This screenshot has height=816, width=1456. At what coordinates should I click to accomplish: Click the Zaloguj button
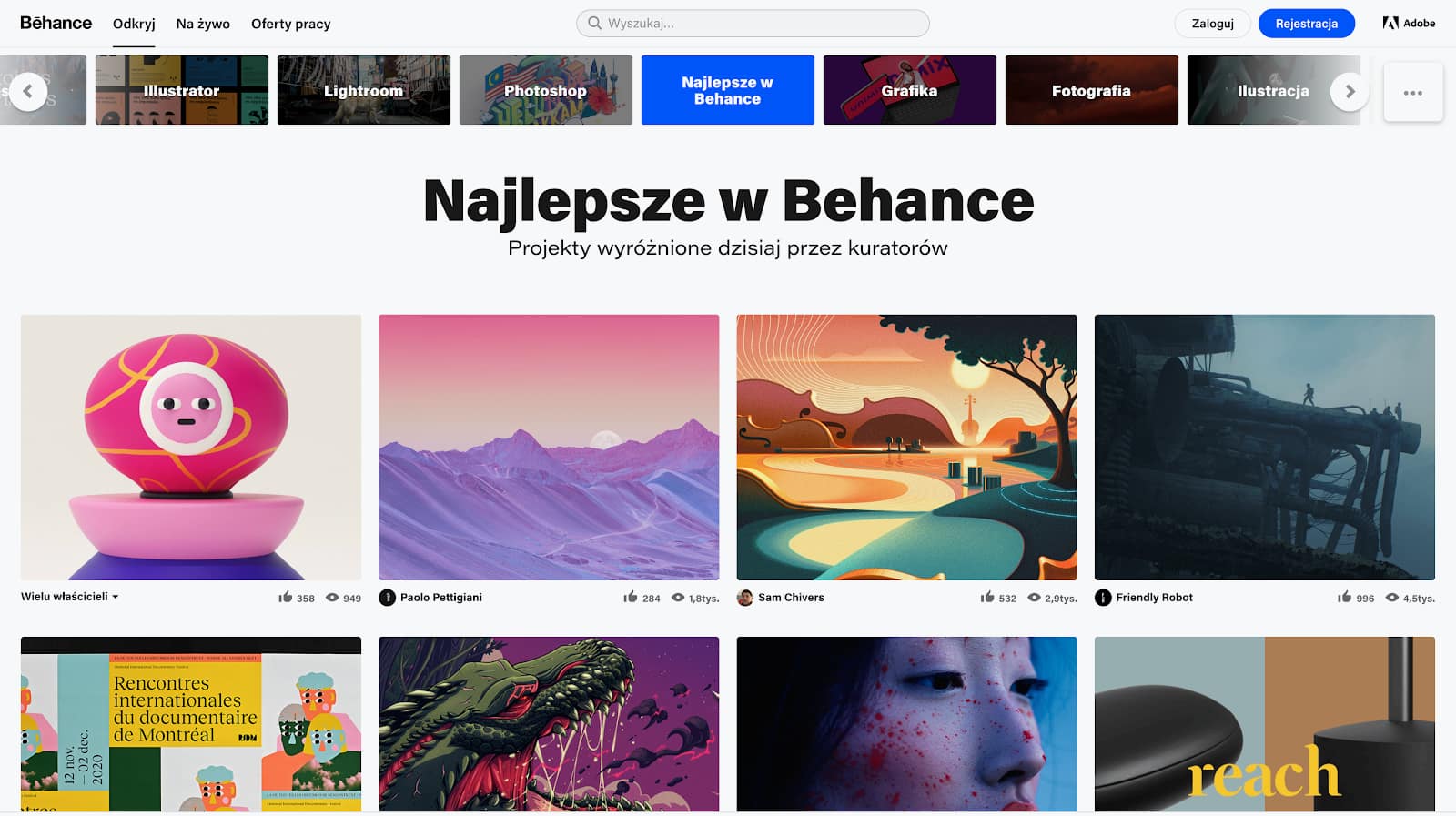click(1213, 24)
